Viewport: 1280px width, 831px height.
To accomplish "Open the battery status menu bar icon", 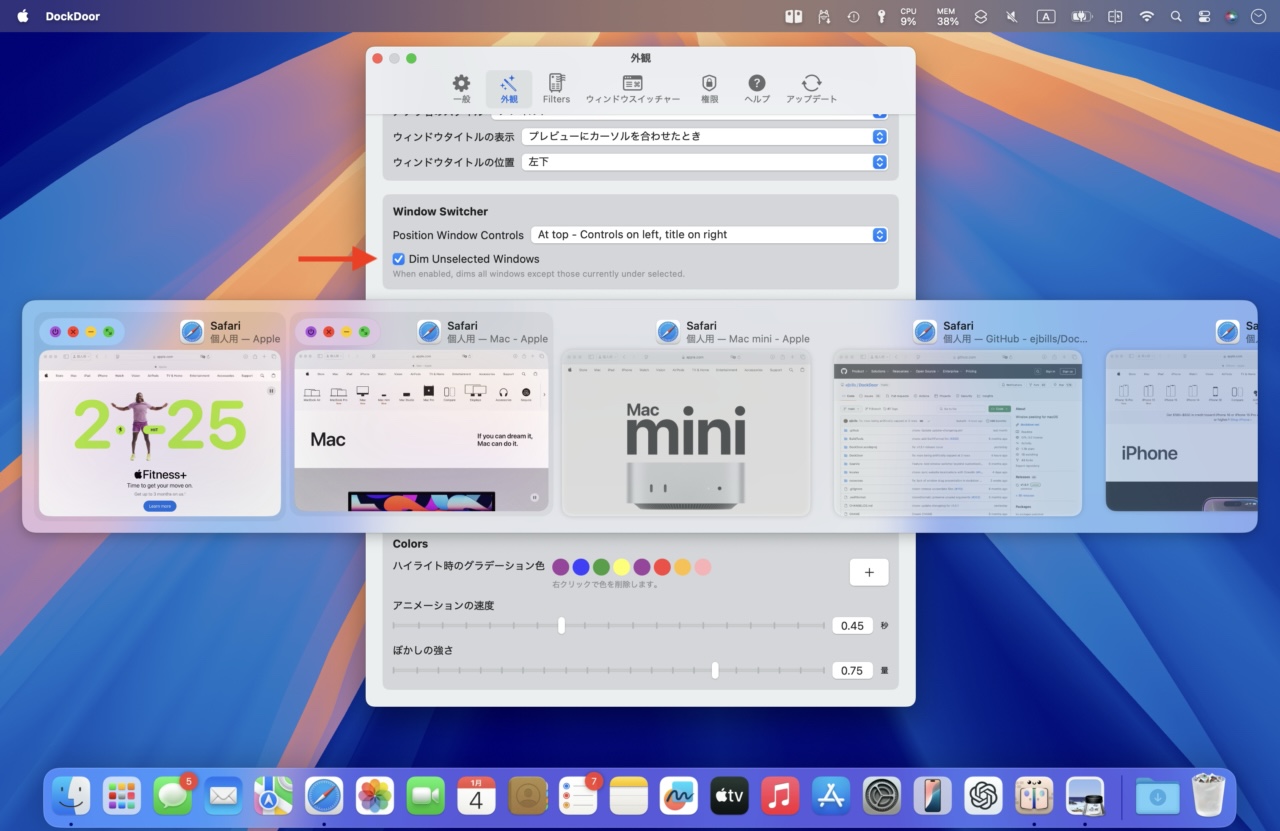I will point(1081,16).
